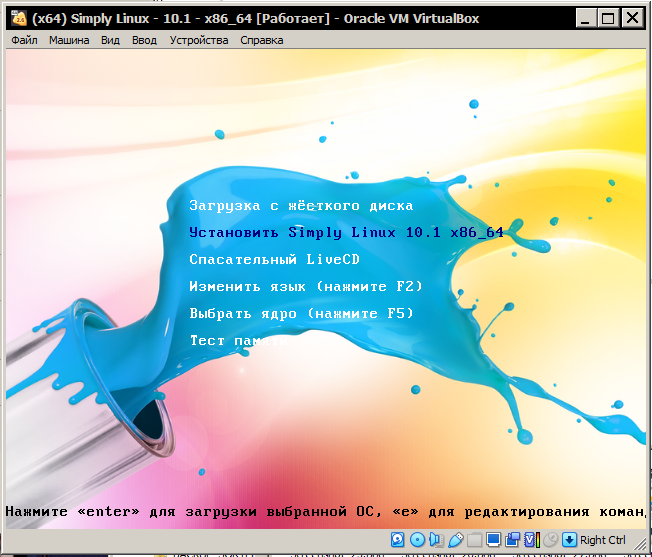
Task: Click the VirtualBox icon in the title bar
Action: pos(20,18)
